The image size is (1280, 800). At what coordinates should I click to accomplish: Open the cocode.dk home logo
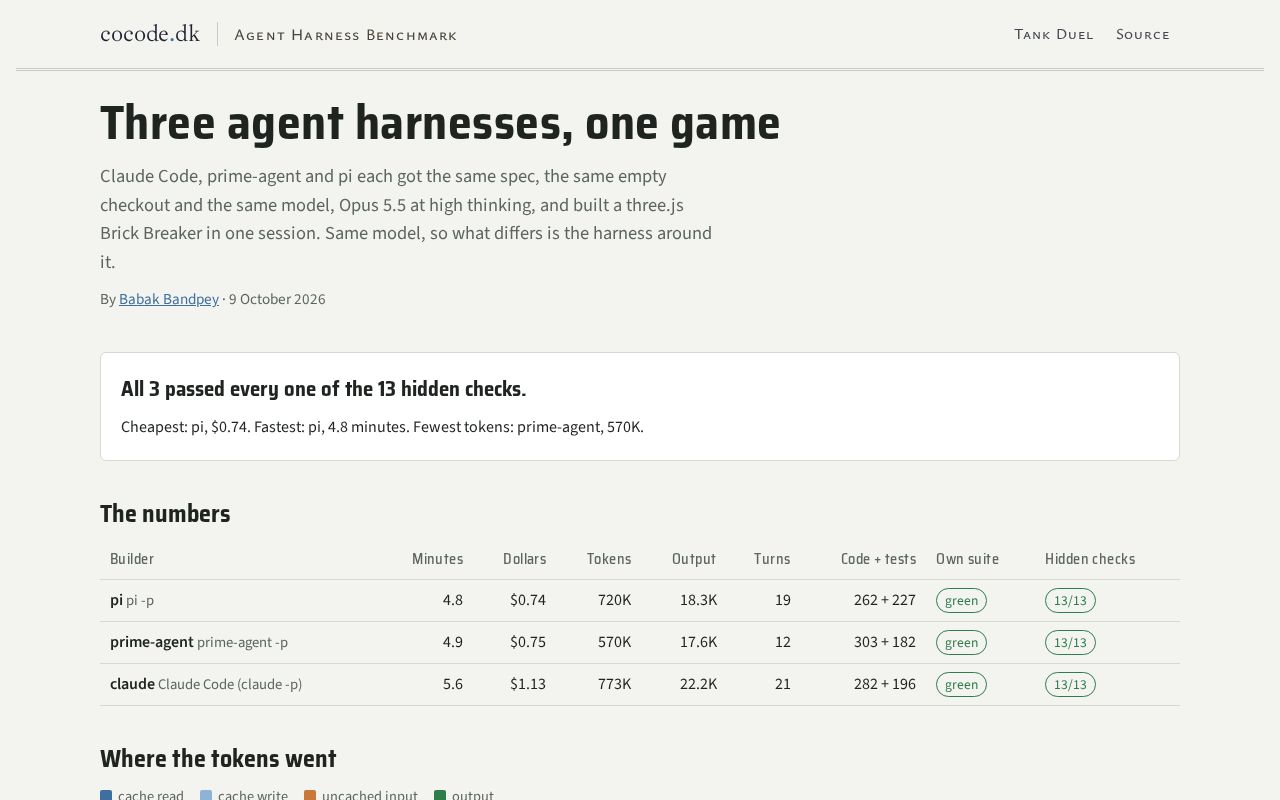coord(150,34)
